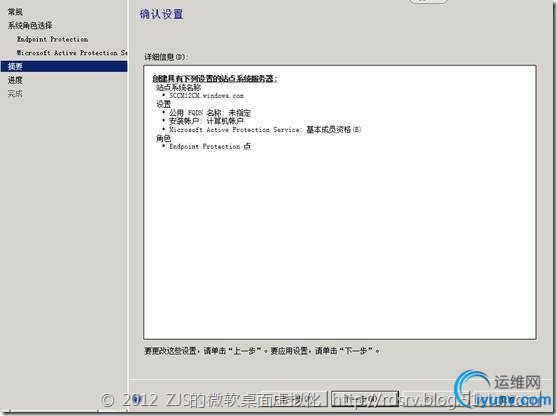
Task: Click the 详细信息(D) label
Action: coord(166,57)
